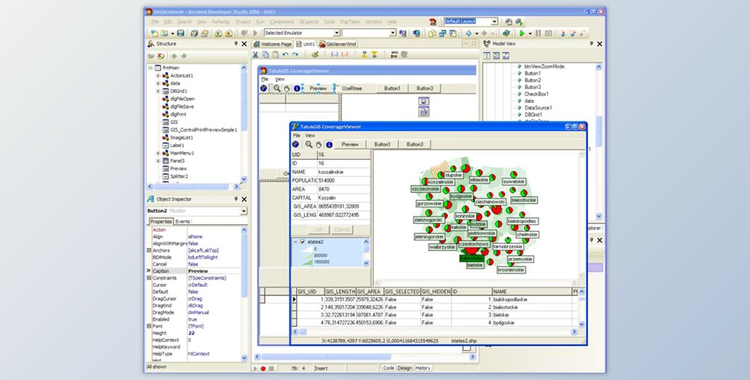The image size is (750, 380).
Task: Switch to the History tab
Action: 422,368
